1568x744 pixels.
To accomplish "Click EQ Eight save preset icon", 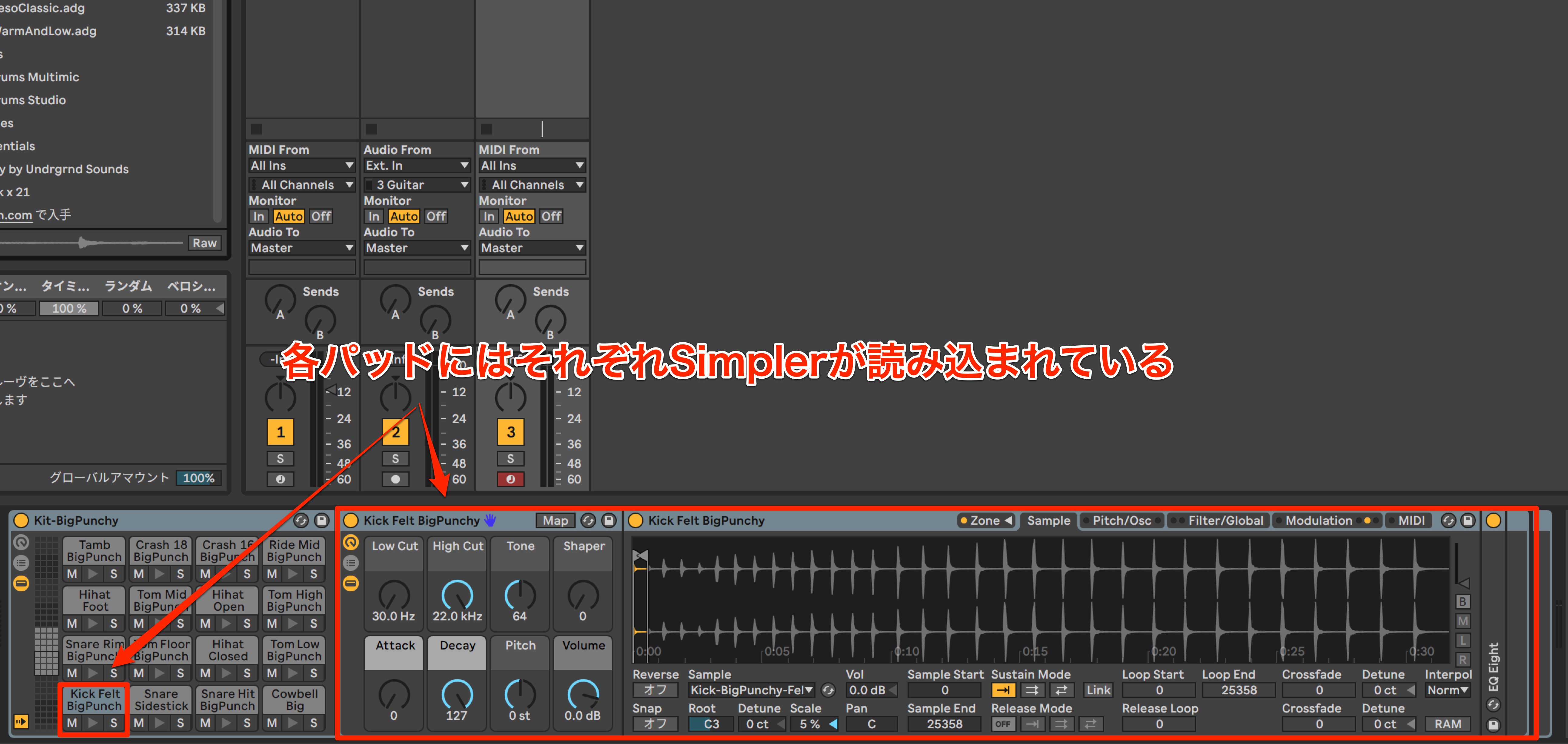I will point(1494,725).
